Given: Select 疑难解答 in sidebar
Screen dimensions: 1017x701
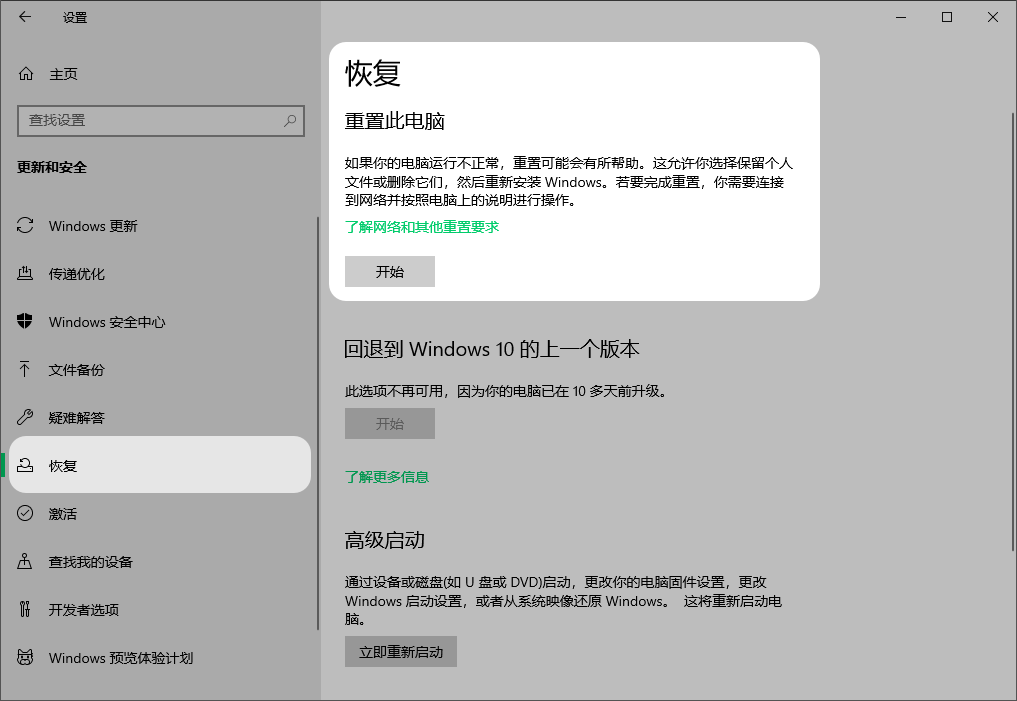Looking at the screenshot, I should pos(161,418).
